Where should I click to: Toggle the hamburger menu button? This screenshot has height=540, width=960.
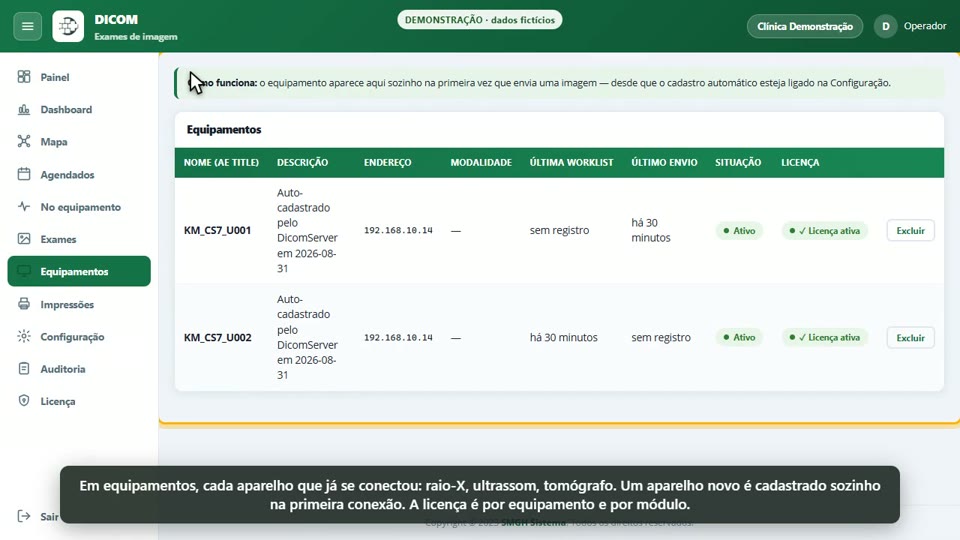(28, 26)
